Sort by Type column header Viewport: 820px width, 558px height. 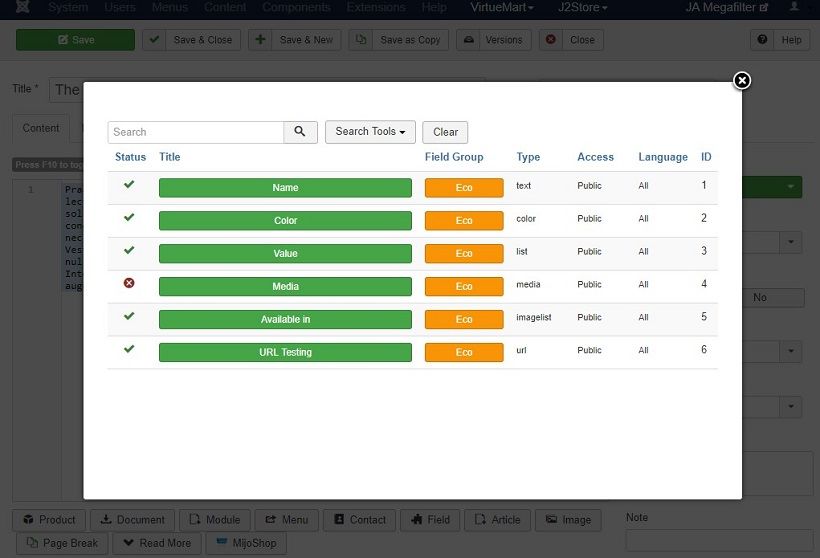tap(528, 157)
